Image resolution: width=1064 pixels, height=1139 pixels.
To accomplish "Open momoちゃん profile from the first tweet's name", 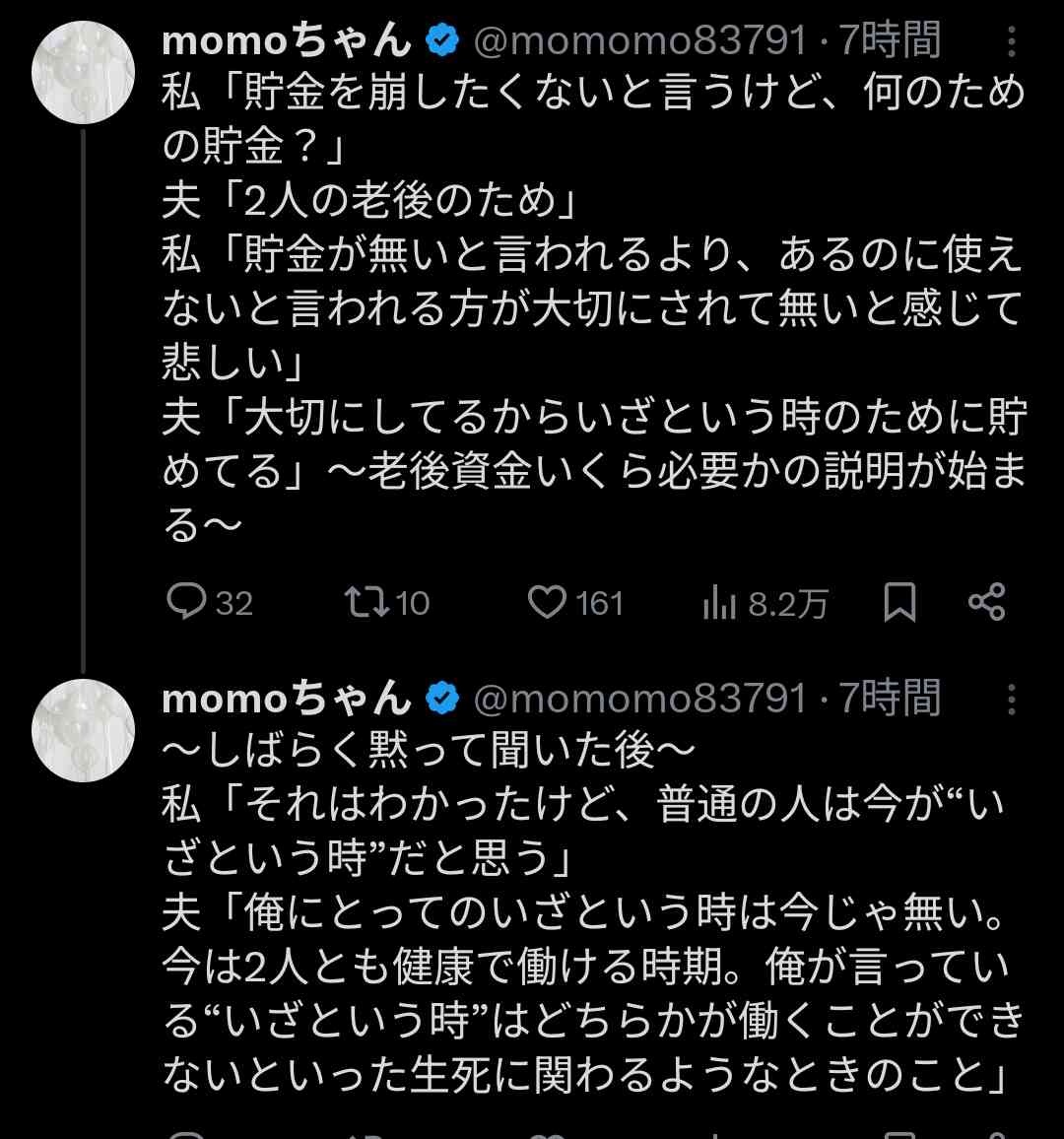I will click(286, 41).
